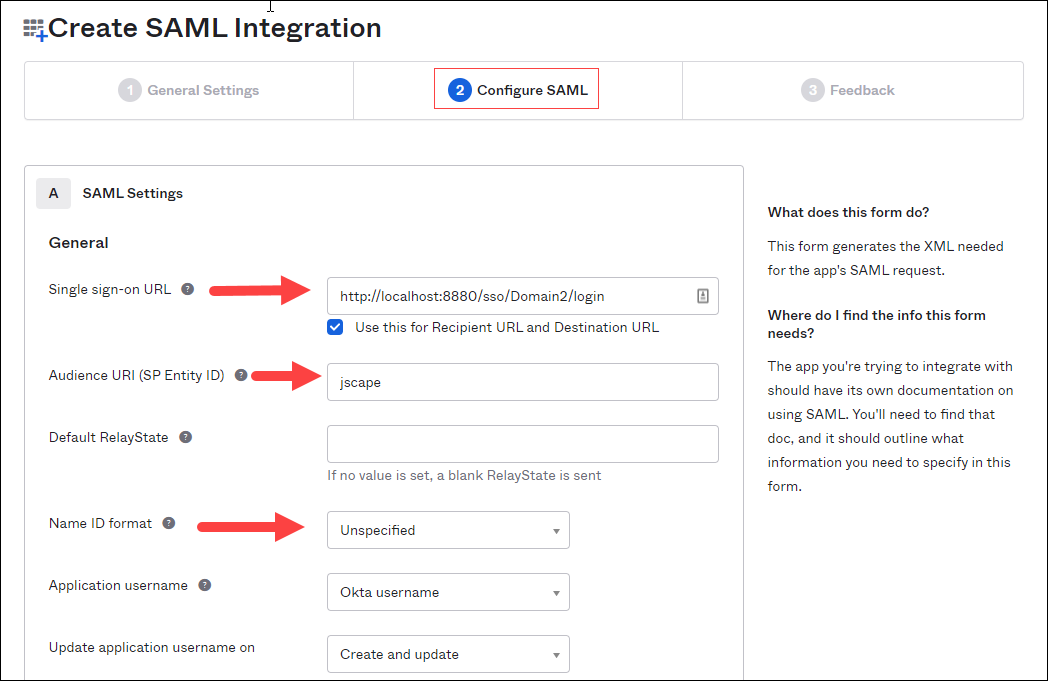Viewport: 1048px width, 681px height.
Task: Click into Single sign-on URL field
Action: (510, 296)
